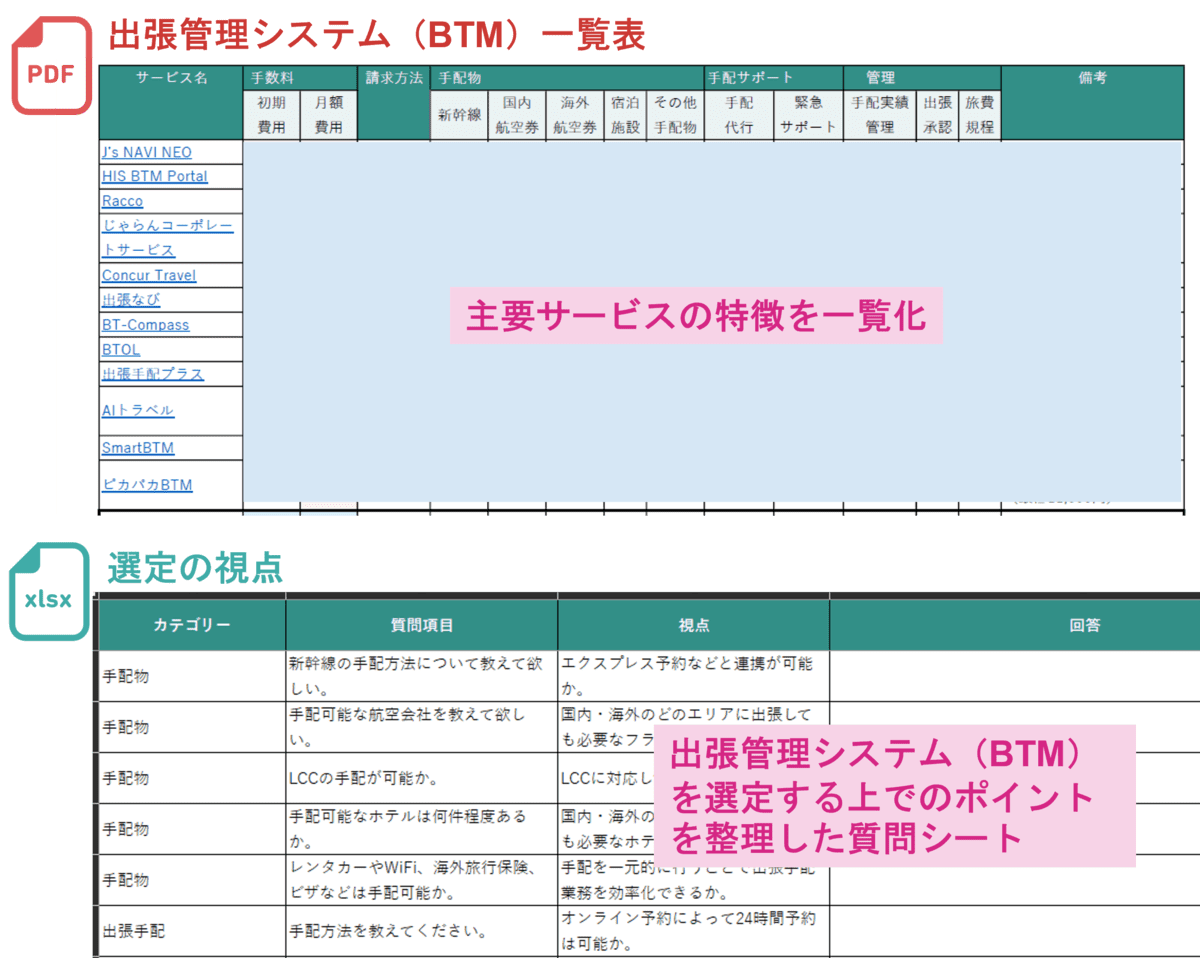Click the 出張手配プラス link

[x=152, y=374]
